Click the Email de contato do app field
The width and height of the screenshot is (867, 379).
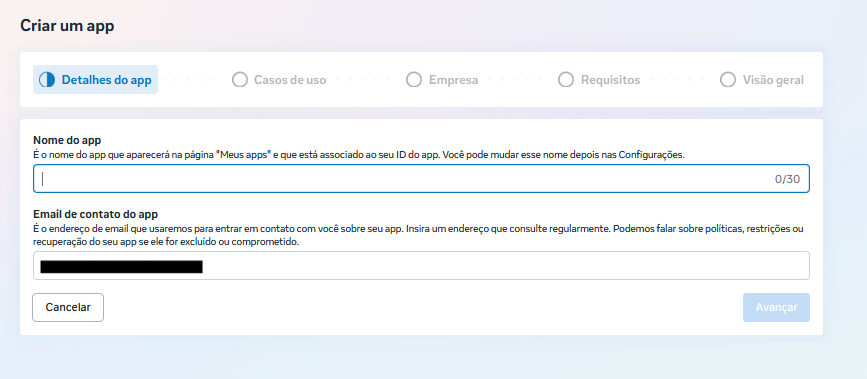pos(421,266)
